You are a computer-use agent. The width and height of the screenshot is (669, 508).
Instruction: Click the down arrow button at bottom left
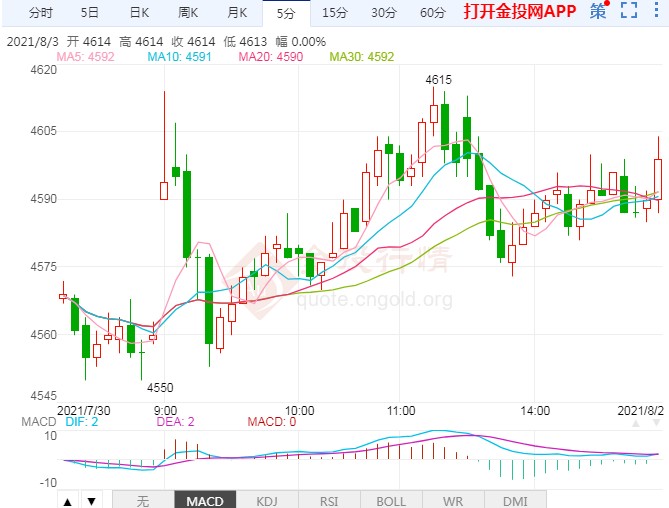(x=91, y=500)
